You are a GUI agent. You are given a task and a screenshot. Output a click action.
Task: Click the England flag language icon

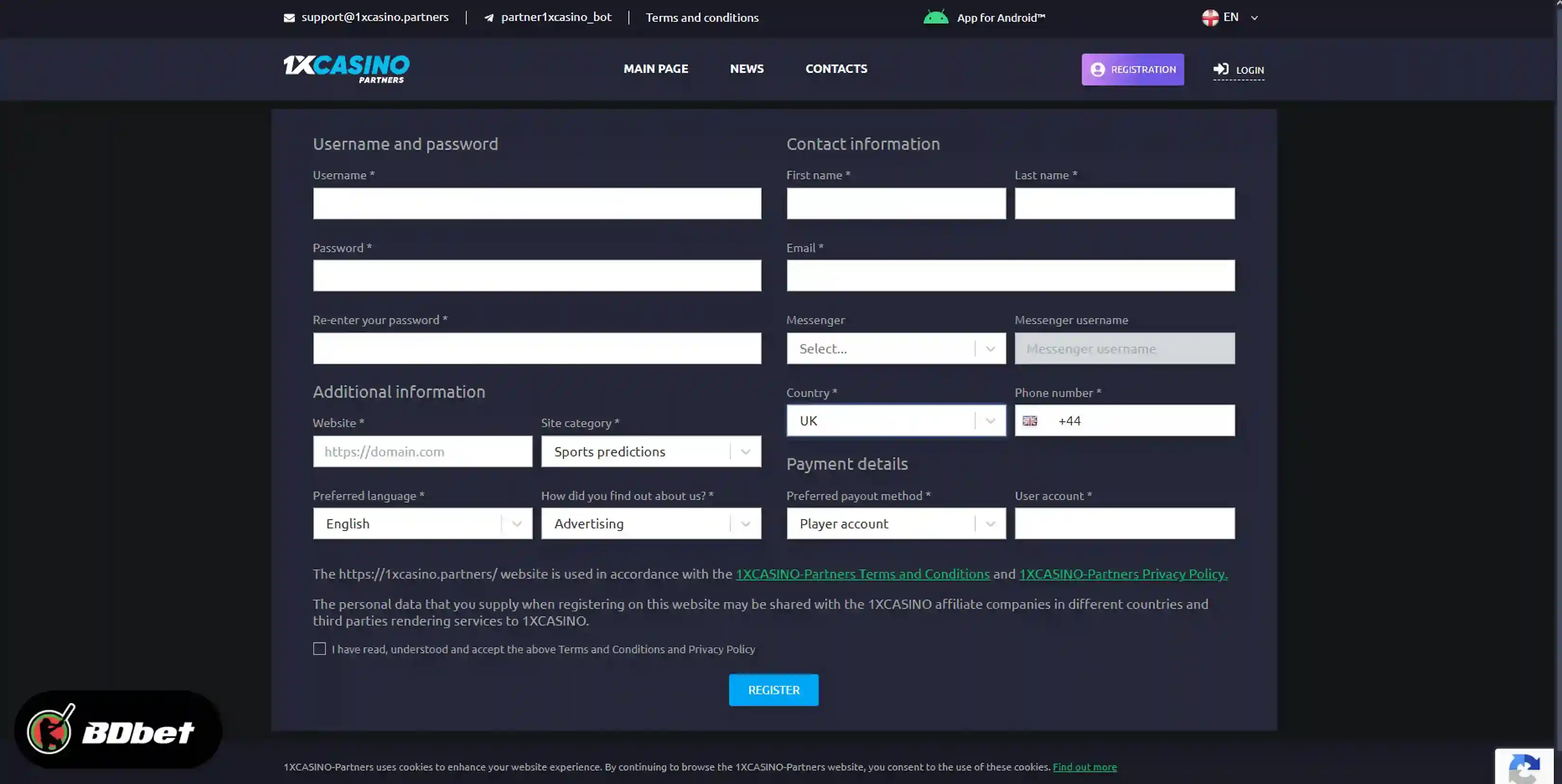[1210, 18]
